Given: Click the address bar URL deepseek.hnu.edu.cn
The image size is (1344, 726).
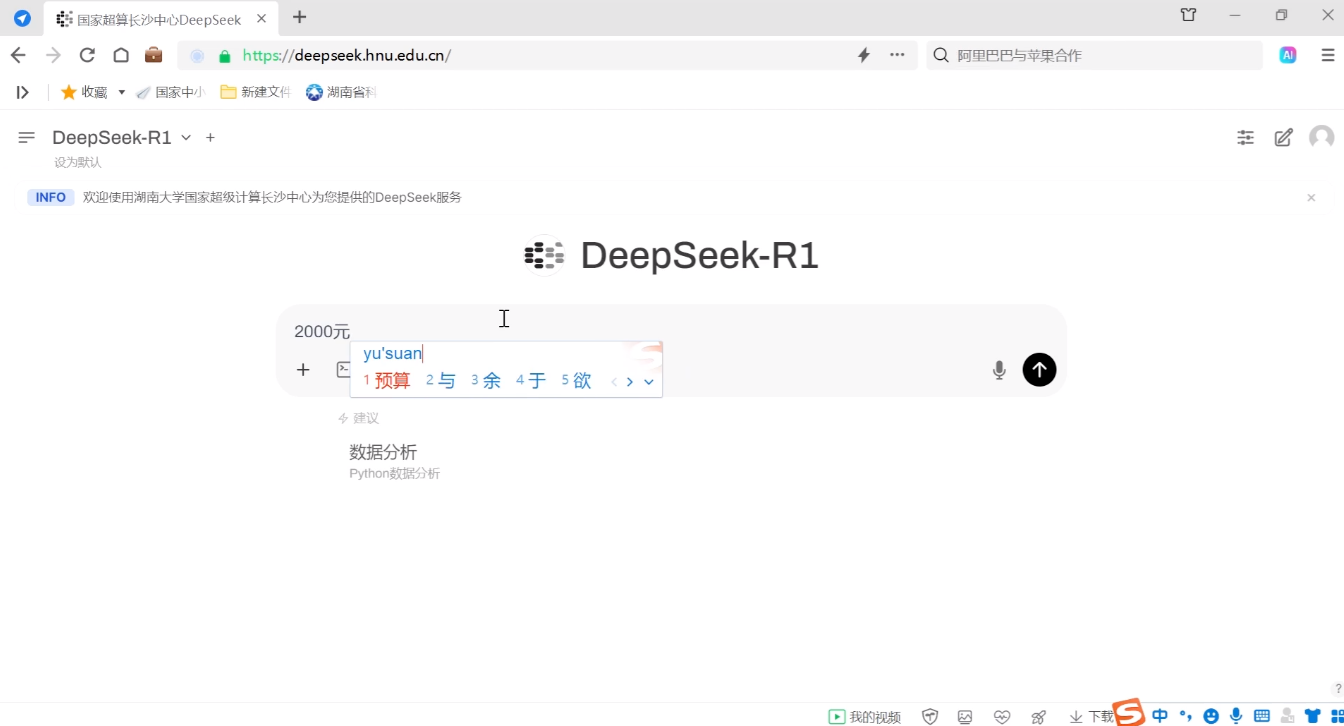Looking at the screenshot, I should click(x=347, y=56).
